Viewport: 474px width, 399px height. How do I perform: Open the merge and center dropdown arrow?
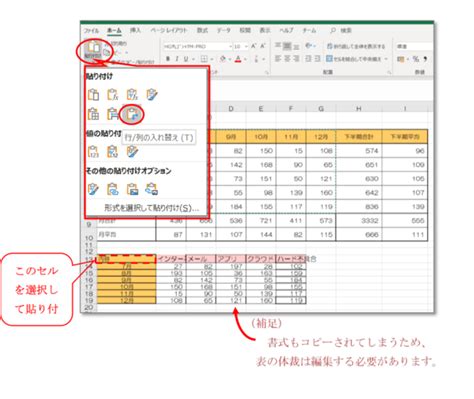[x=386, y=59]
